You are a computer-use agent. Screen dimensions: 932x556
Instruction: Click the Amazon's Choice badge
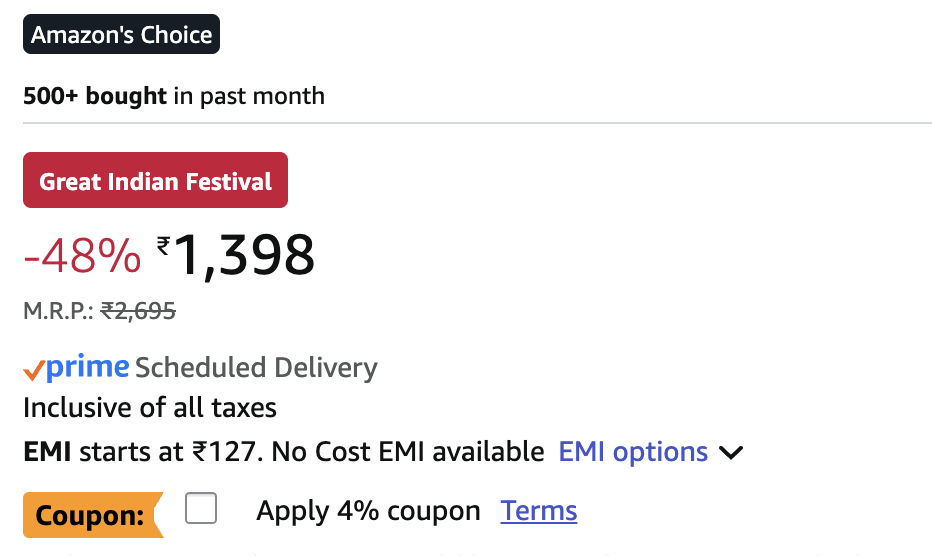click(121, 35)
